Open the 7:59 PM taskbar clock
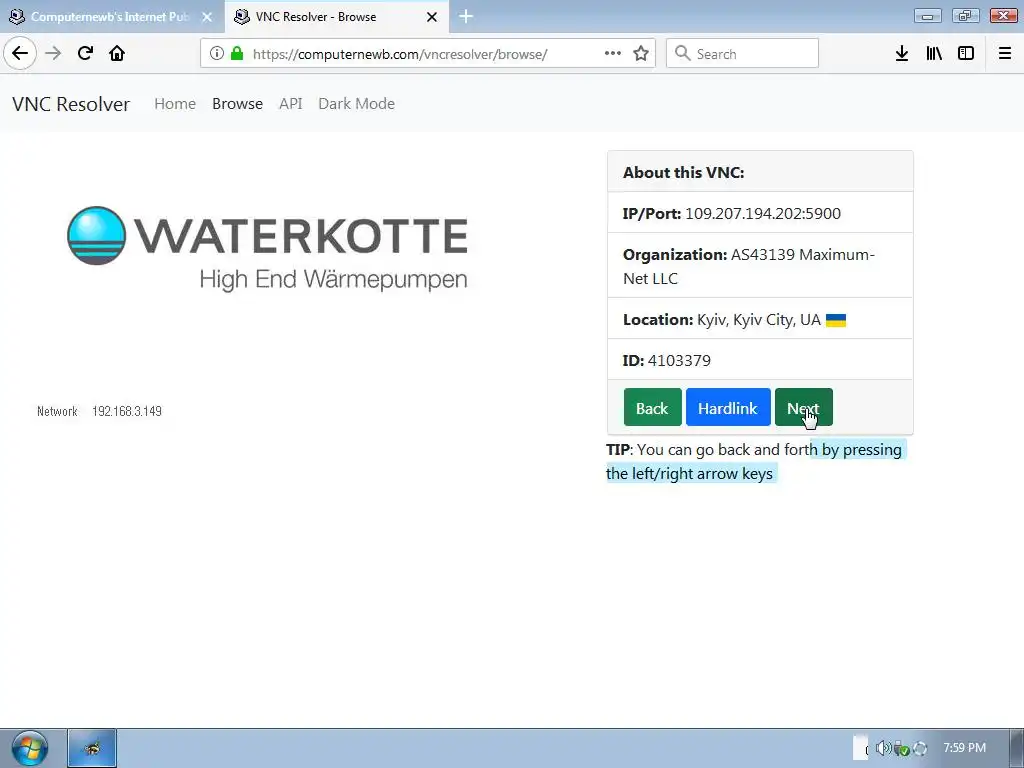The height and width of the screenshot is (768, 1024). pyautogui.click(x=964, y=748)
